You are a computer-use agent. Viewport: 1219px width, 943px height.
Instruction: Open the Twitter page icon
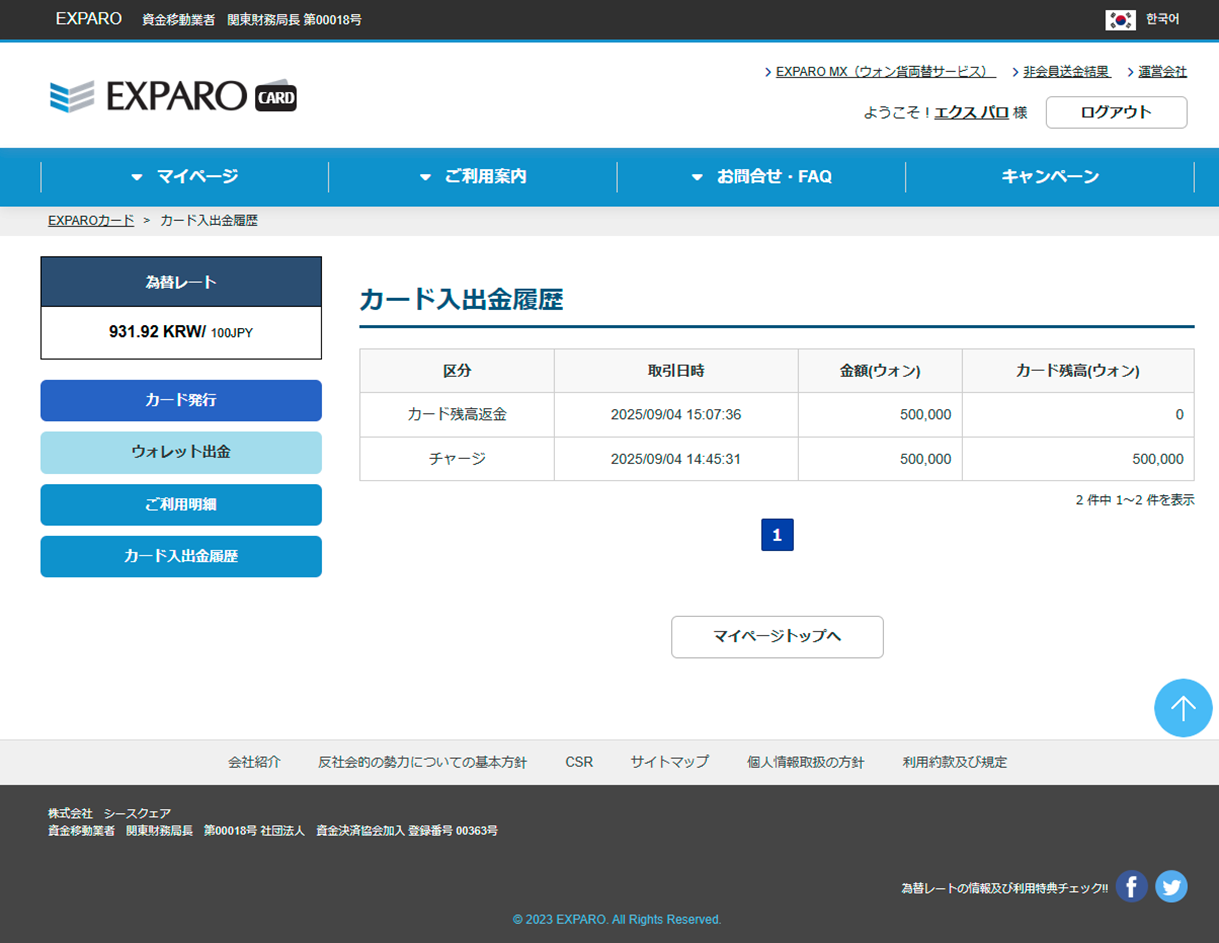click(x=1171, y=886)
